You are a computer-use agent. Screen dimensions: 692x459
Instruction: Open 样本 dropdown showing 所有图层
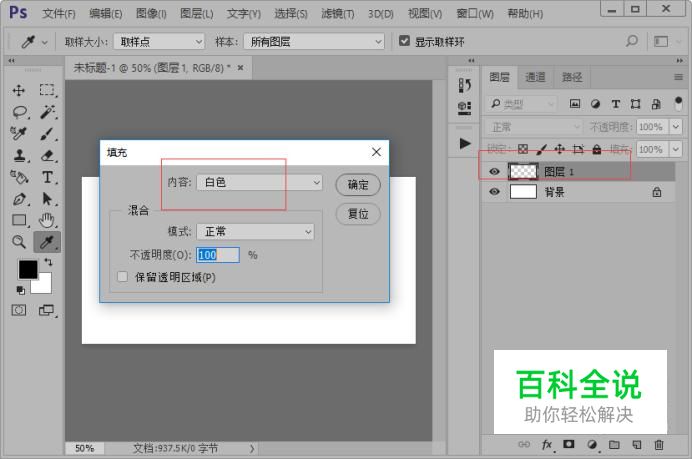click(x=314, y=41)
